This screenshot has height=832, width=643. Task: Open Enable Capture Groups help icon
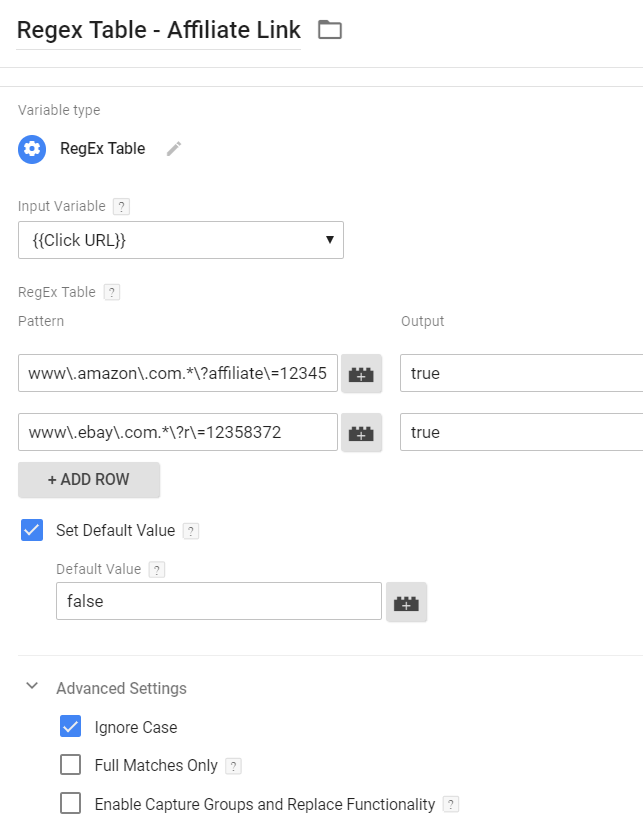(451, 804)
